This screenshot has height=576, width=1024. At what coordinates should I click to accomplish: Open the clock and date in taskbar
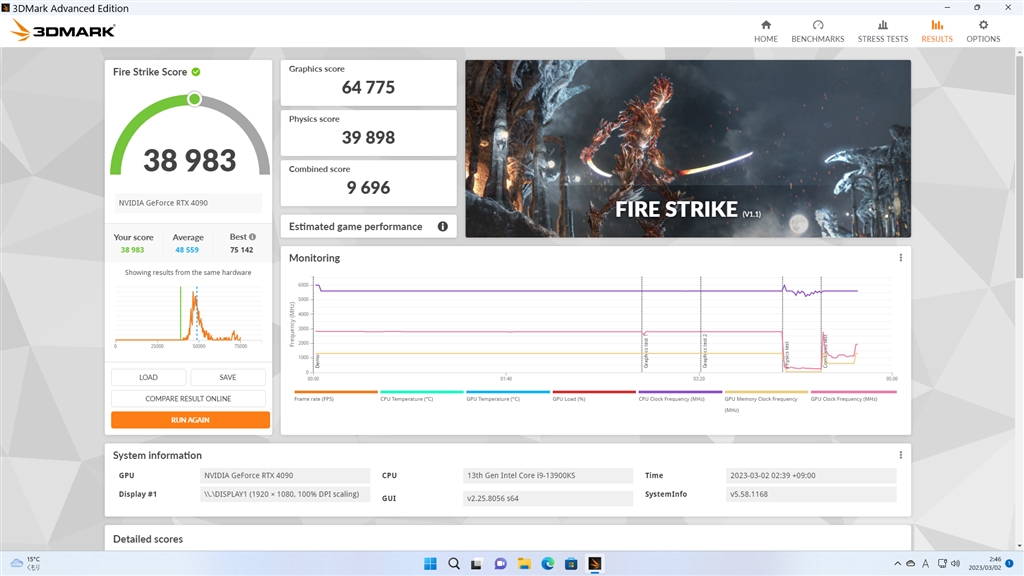point(985,564)
